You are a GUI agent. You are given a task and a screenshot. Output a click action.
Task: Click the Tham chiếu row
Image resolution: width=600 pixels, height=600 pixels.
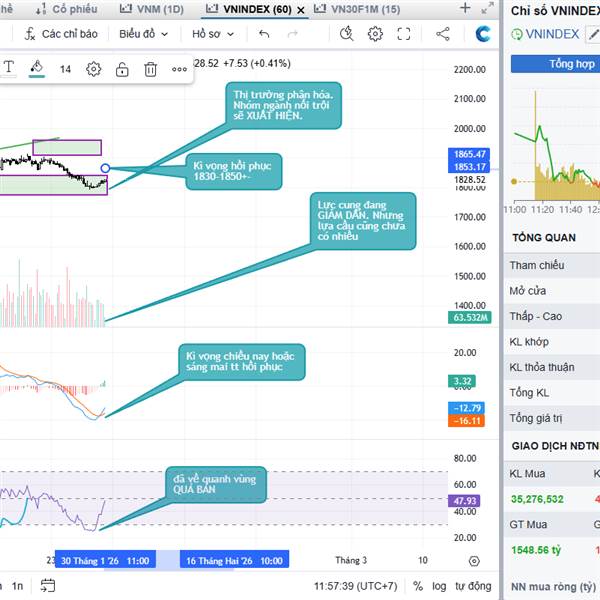point(552,265)
